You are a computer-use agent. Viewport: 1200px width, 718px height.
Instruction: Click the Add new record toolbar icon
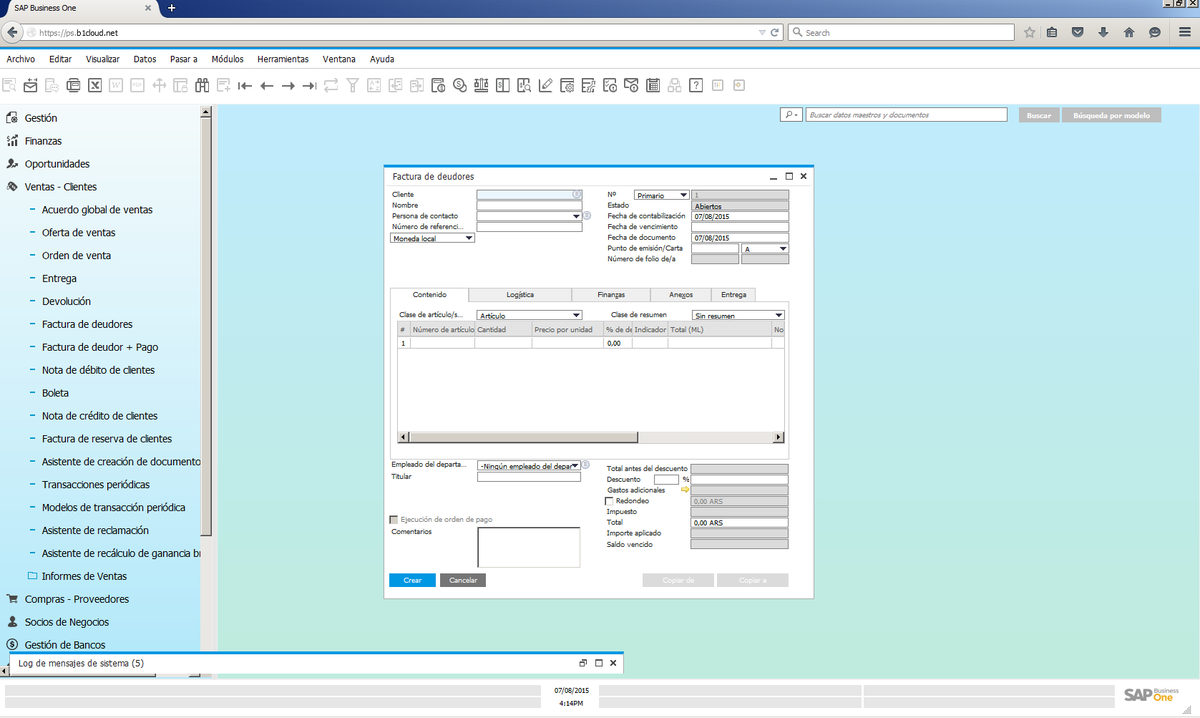tap(224, 85)
